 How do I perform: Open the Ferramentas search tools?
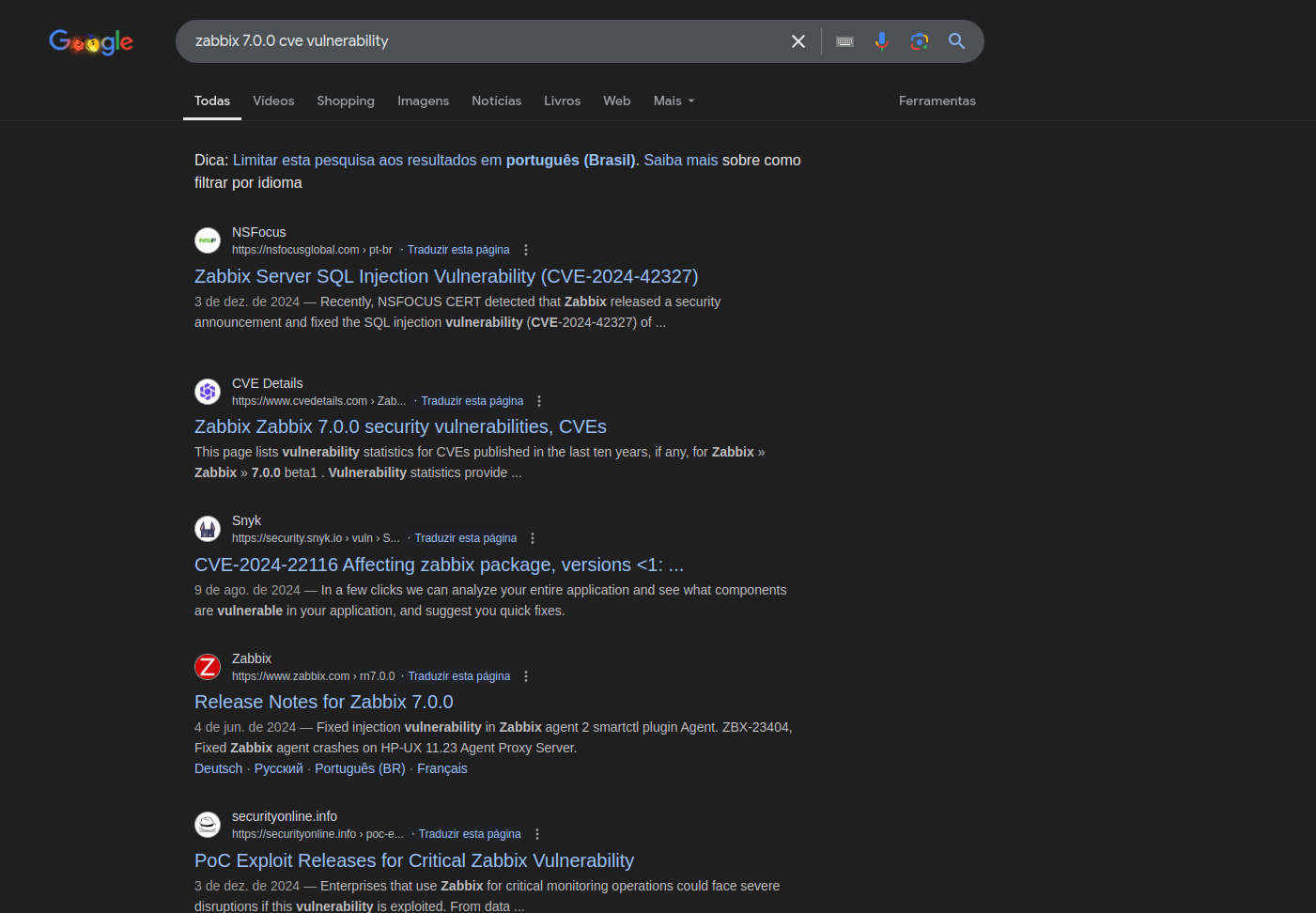tap(937, 101)
